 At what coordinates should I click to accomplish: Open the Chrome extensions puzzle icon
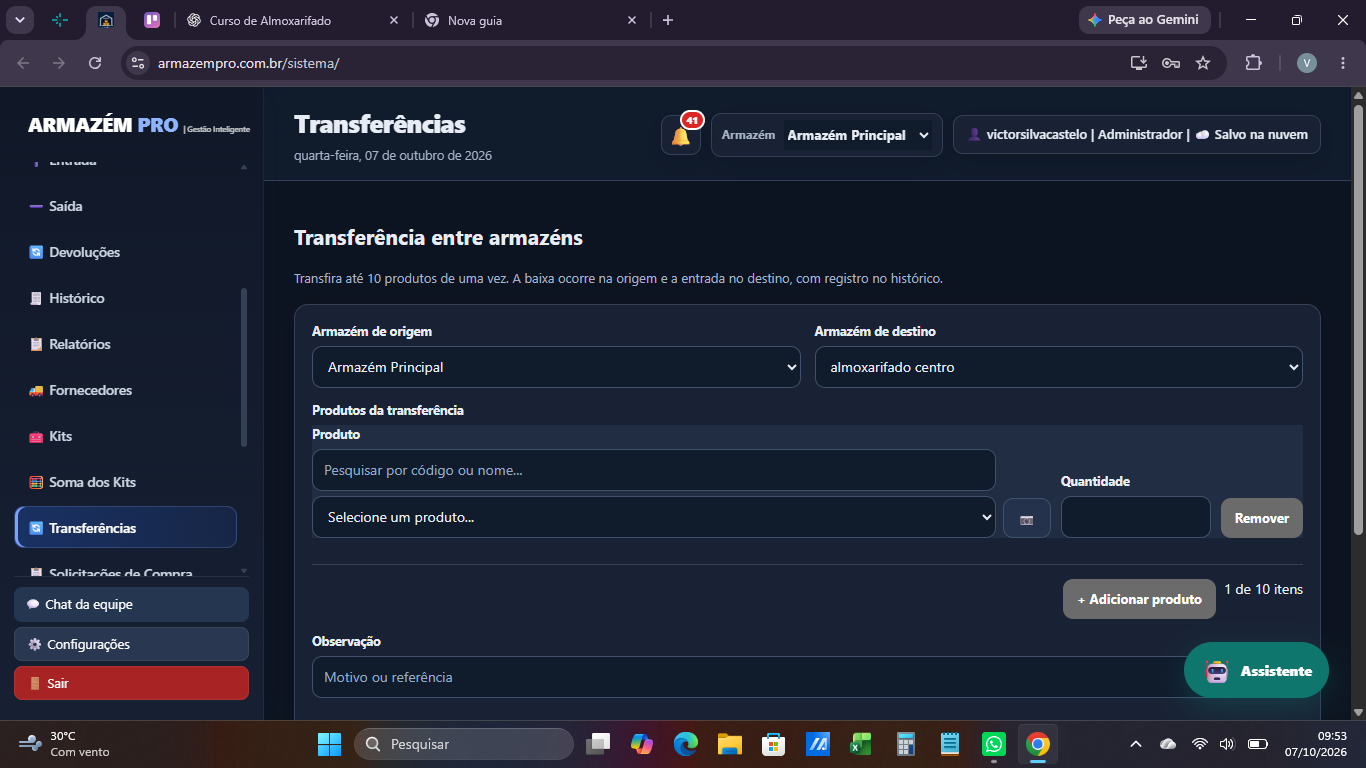[x=1253, y=63]
